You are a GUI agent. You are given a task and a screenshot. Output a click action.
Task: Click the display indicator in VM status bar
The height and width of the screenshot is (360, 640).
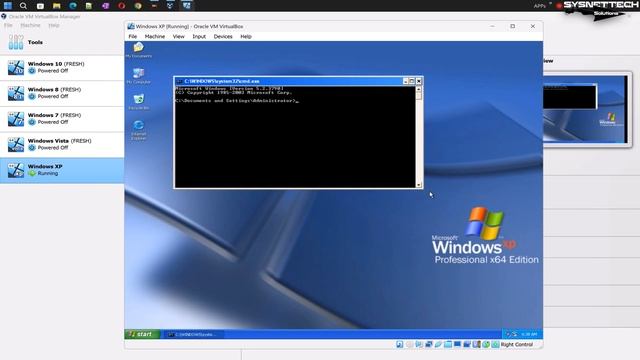point(457,344)
